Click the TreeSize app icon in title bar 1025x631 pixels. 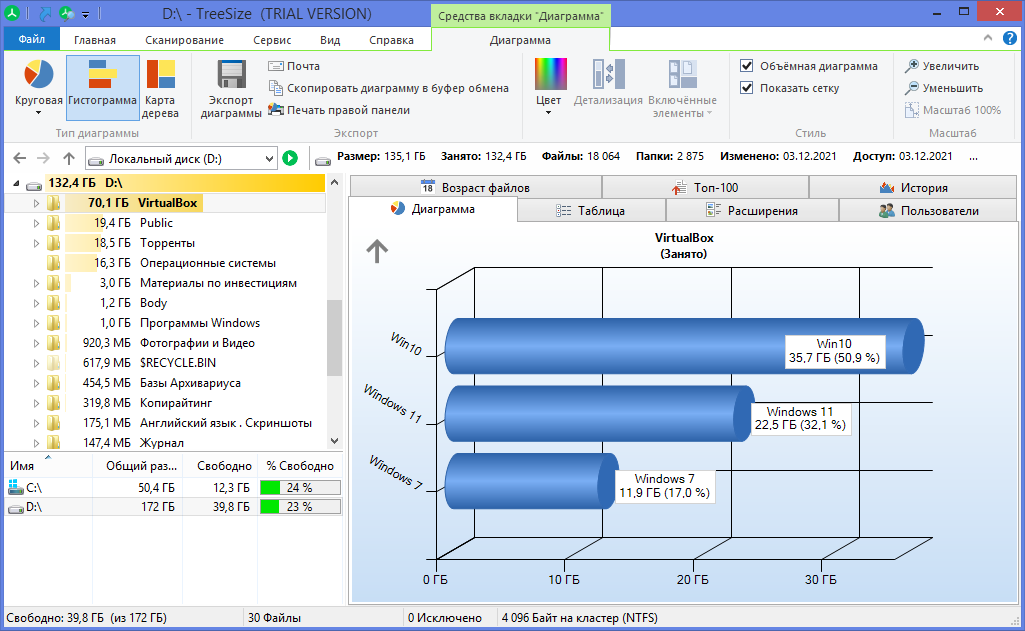coord(11,12)
